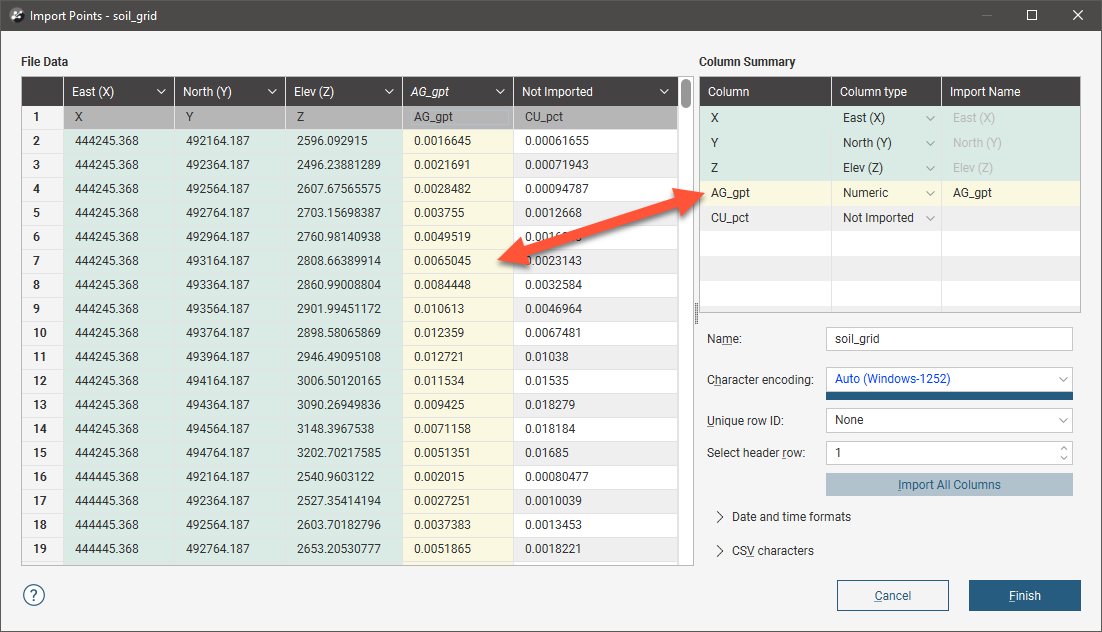Open the Elev (Z) column header dropdown
1102x632 pixels.
[x=388, y=92]
